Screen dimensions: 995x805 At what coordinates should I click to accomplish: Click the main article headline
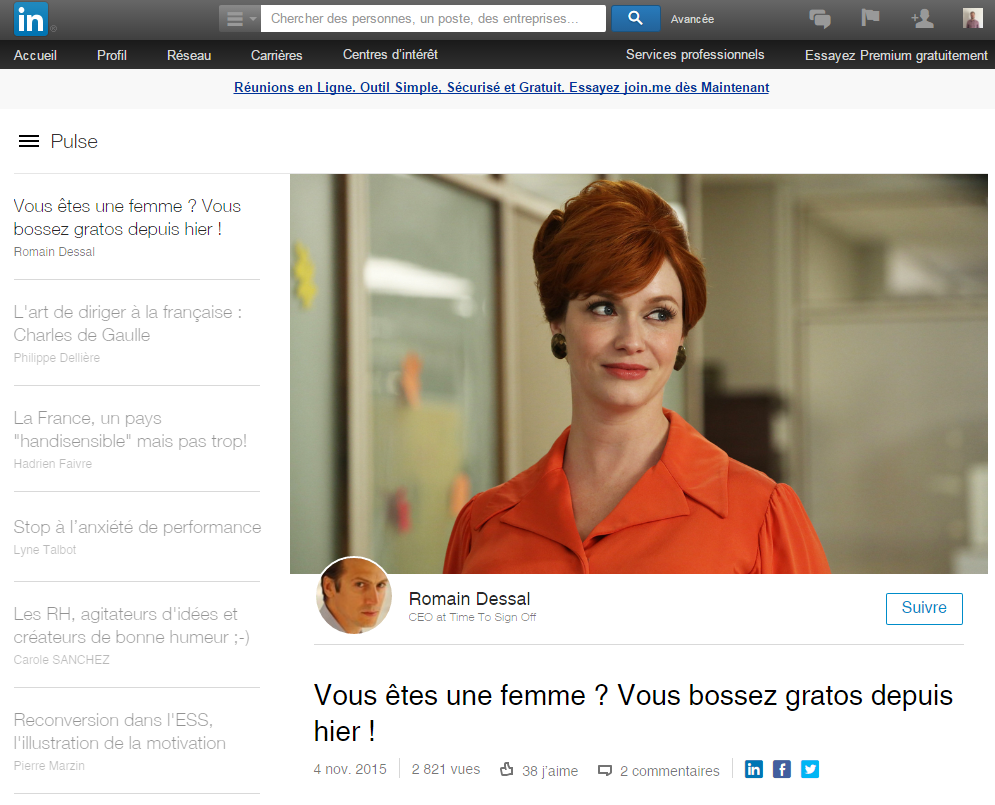pyautogui.click(x=633, y=713)
